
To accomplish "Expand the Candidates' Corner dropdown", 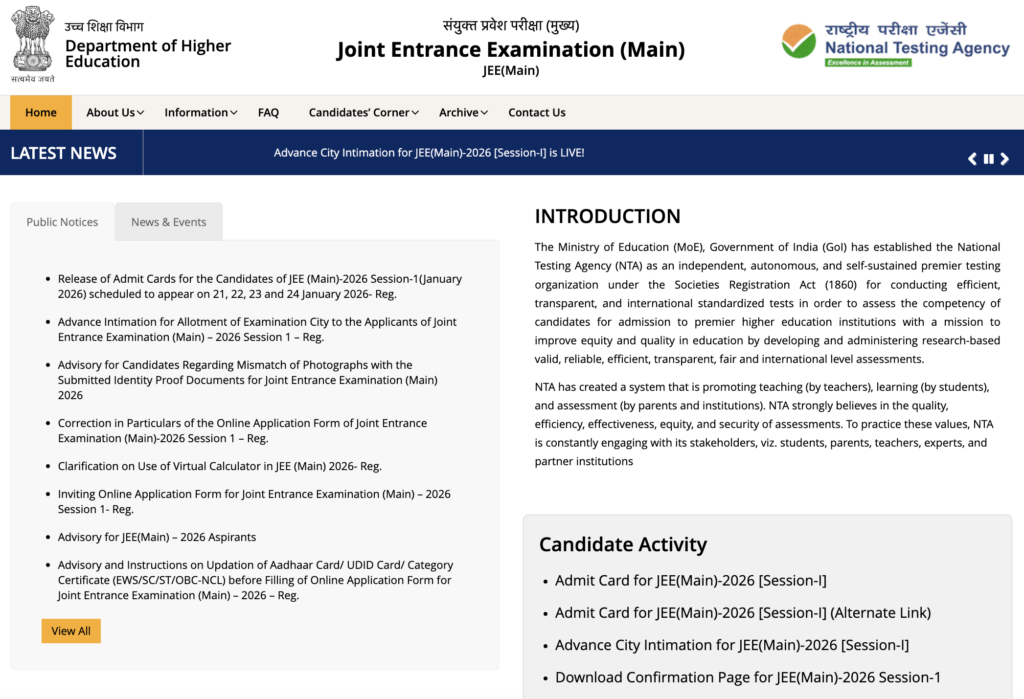I will pyautogui.click(x=361, y=112).
